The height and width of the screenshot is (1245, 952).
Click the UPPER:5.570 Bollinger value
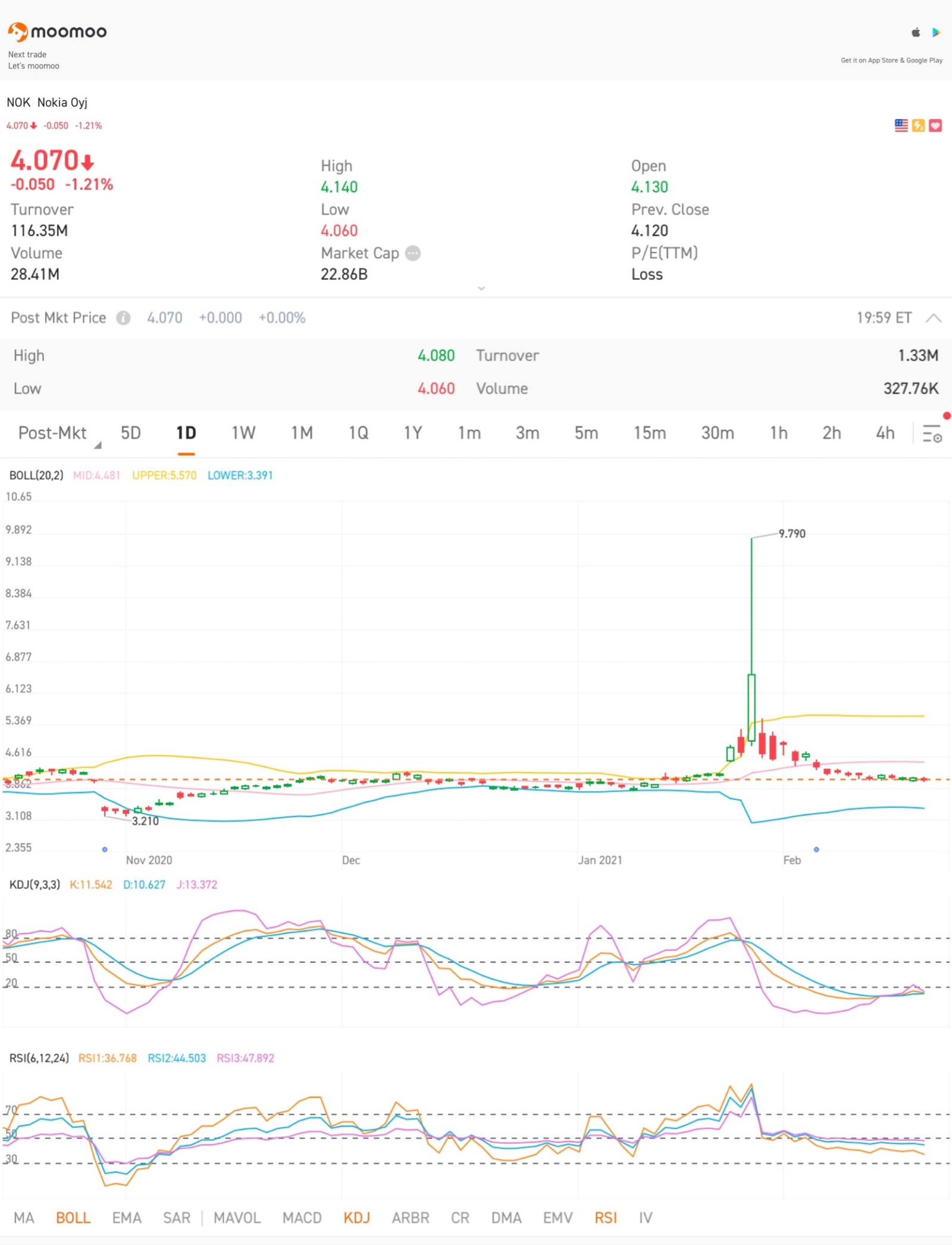[x=164, y=476]
